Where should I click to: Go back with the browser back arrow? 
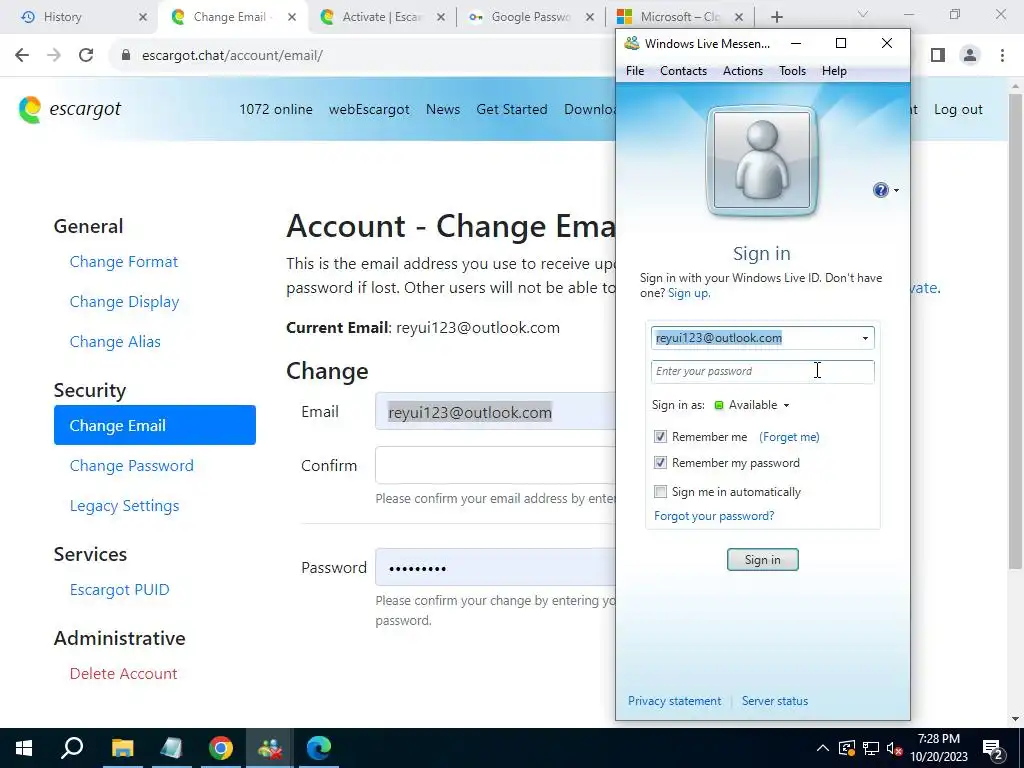point(22,56)
